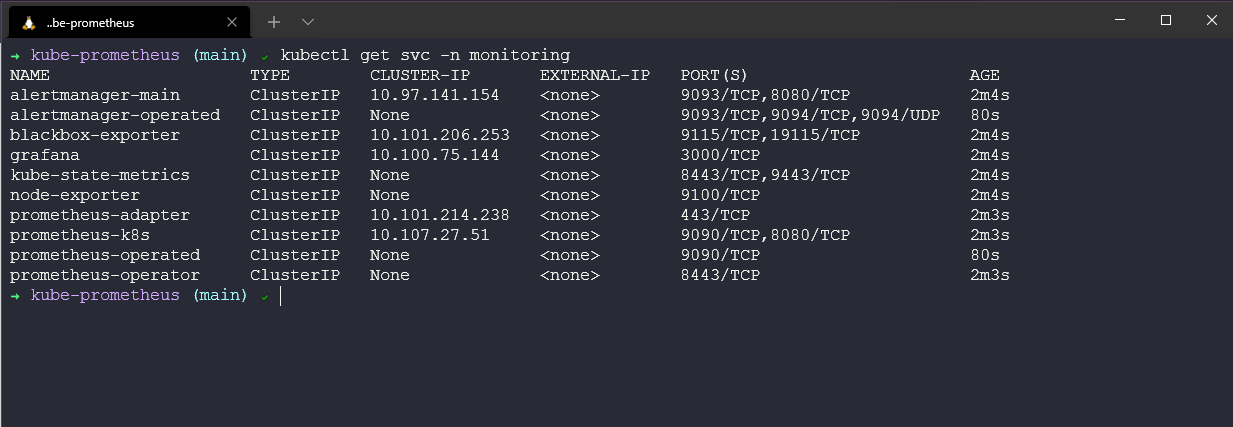Click the text cursor at the bottom prompt
The width and height of the screenshot is (1233, 427).
point(281,296)
